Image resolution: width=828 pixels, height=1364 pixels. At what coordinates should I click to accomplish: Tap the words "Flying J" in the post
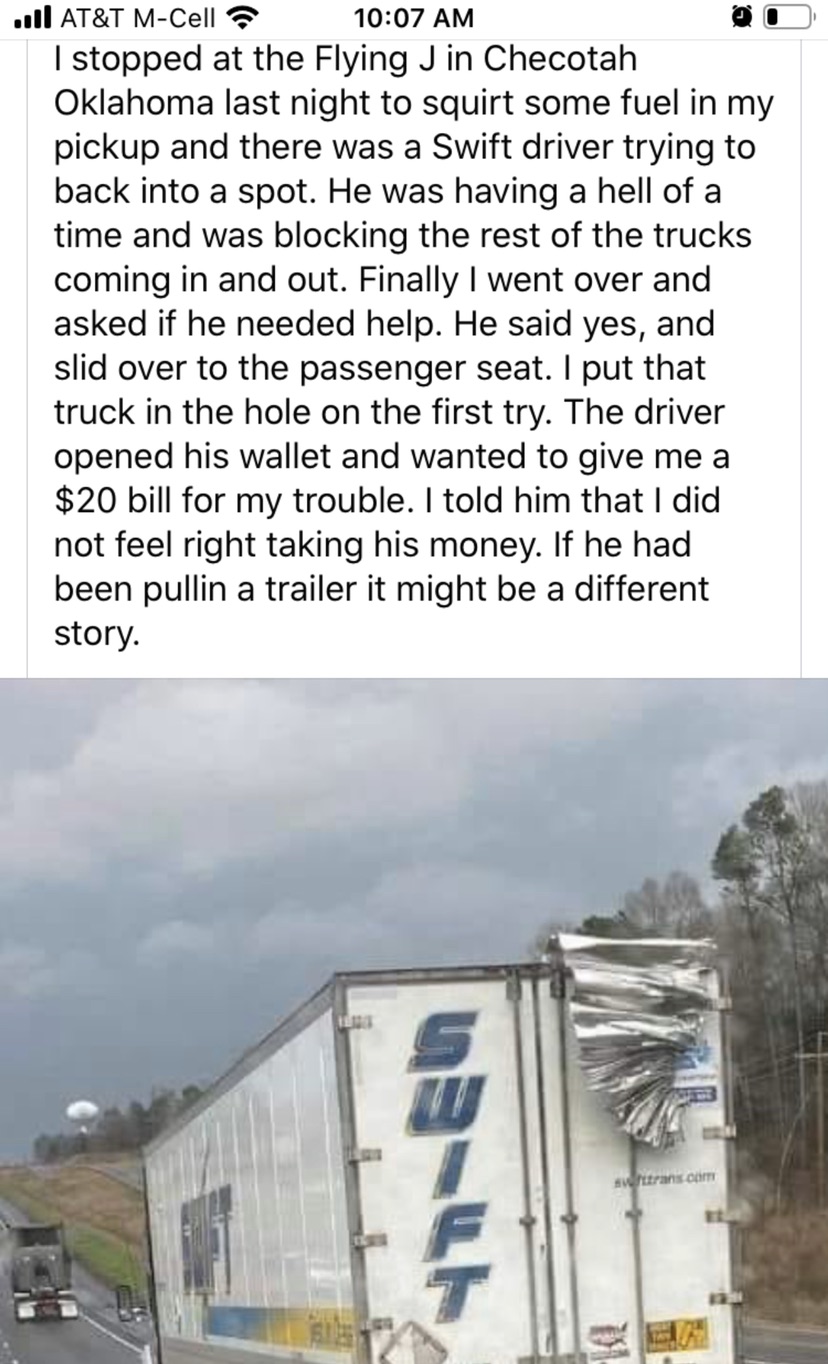tap(375, 57)
